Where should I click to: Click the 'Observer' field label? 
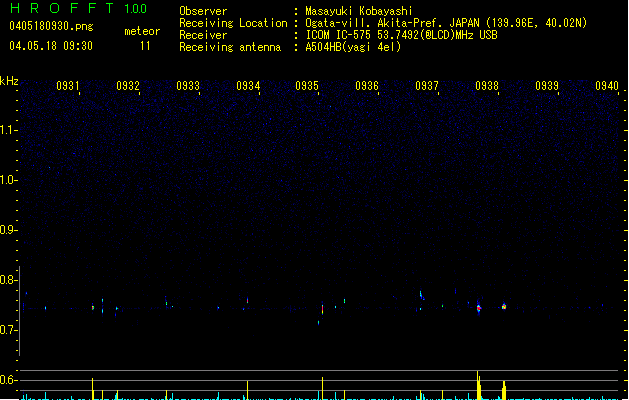click(x=203, y=11)
